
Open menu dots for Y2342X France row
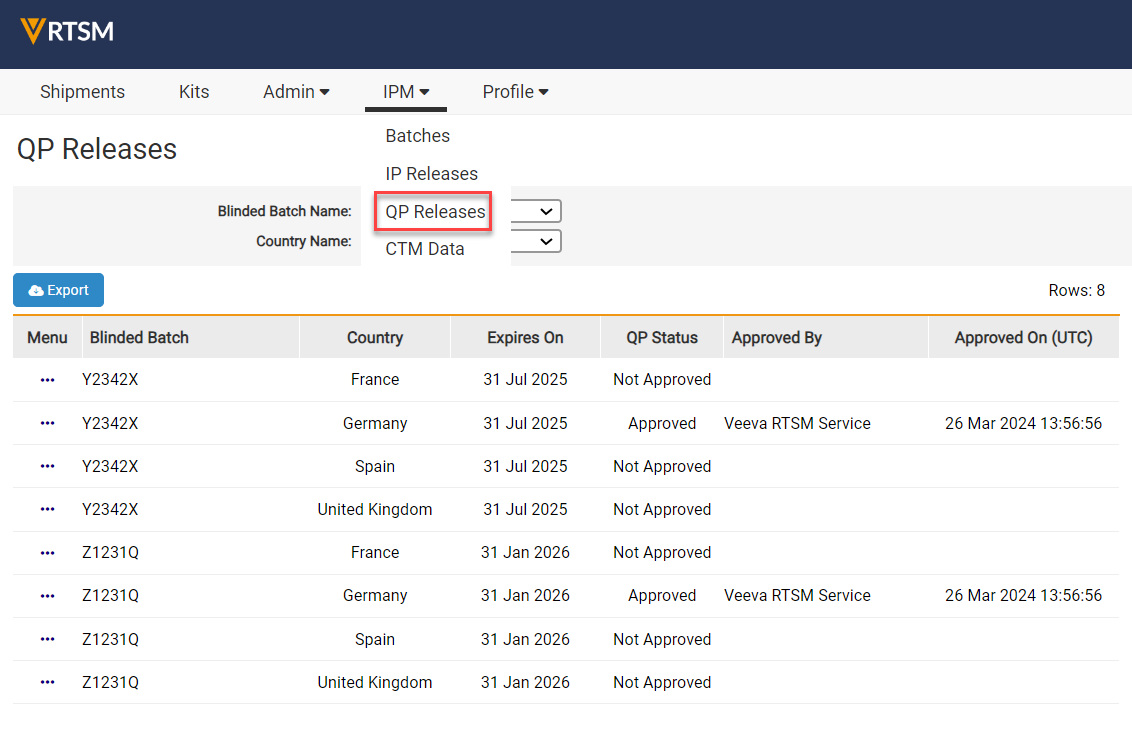[47, 380]
